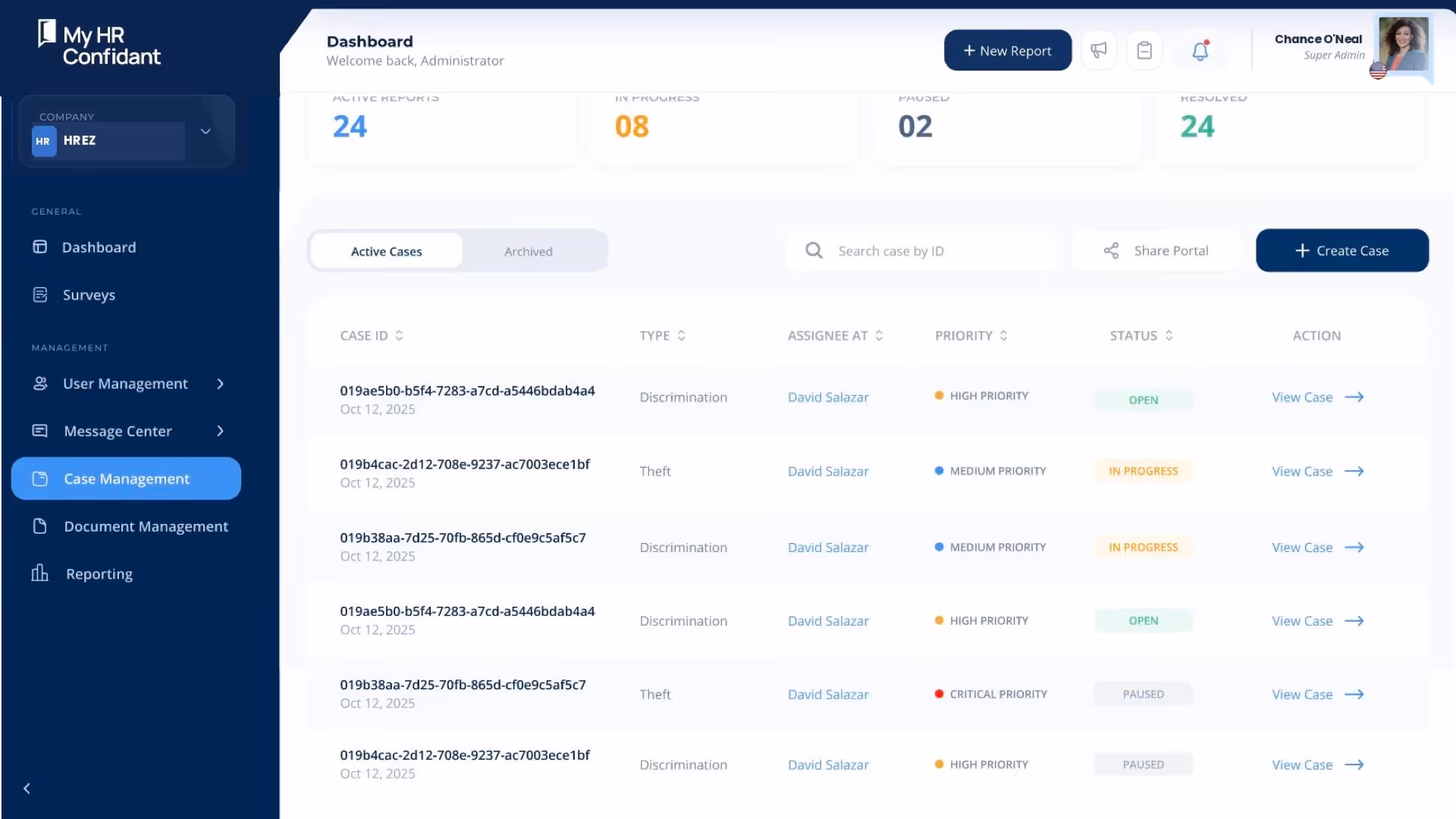Open the notifications bell
The width and height of the screenshot is (1456, 819).
1200,51
